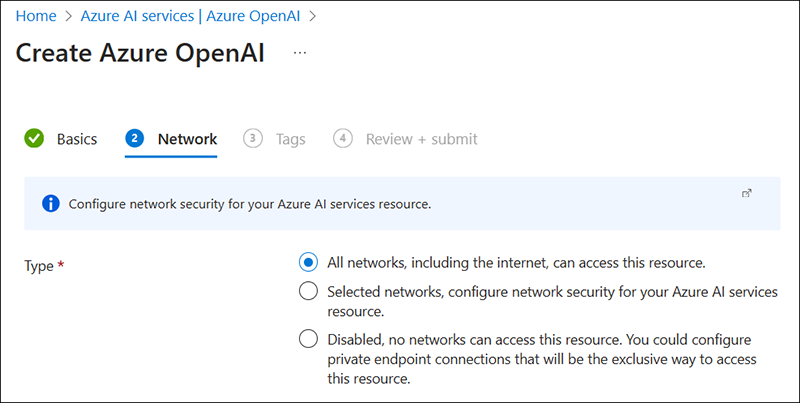Open the external link icon in banner
Screen dimensions: 800x403
pyautogui.click(x=746, y=193)
